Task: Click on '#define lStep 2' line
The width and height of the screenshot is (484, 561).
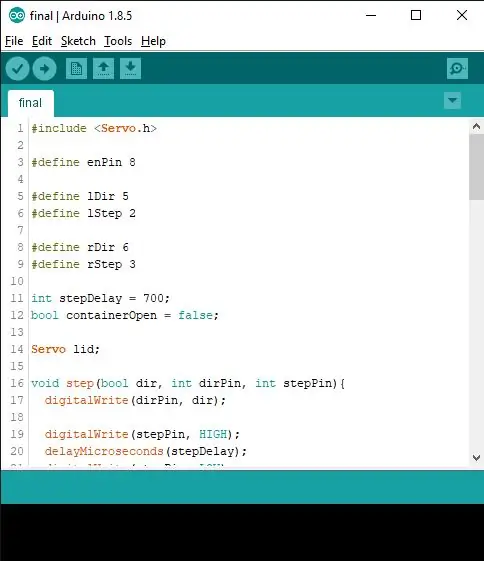Action: click(x=83, y=213)
